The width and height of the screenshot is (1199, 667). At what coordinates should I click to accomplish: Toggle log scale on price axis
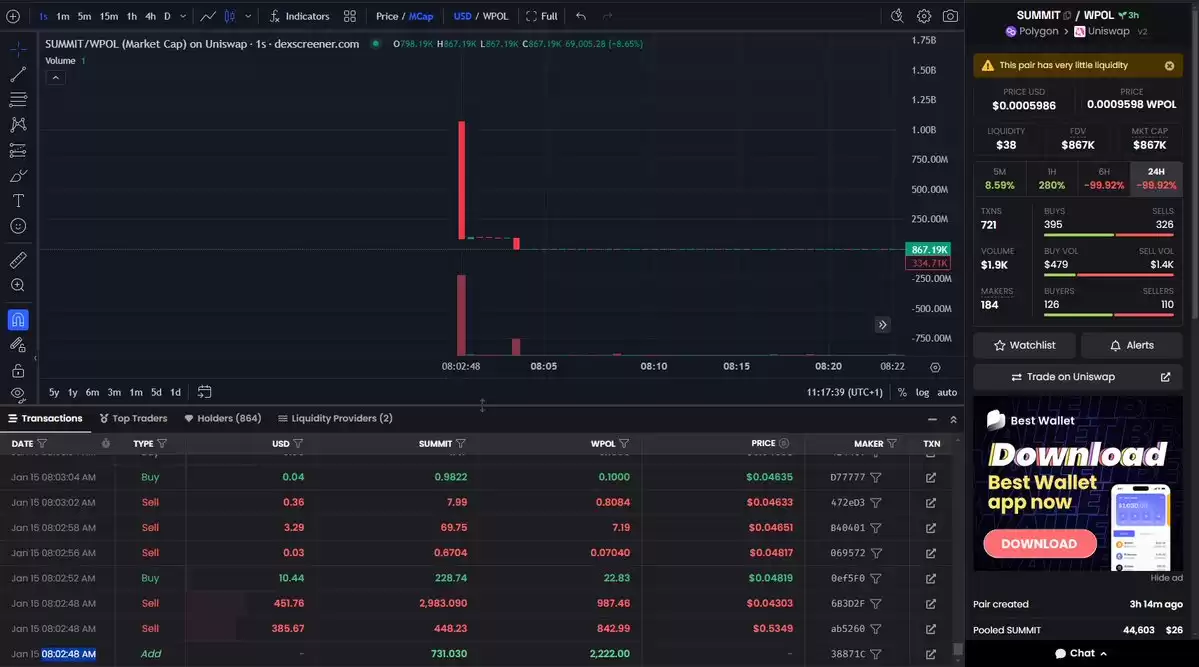click(922, 392)
